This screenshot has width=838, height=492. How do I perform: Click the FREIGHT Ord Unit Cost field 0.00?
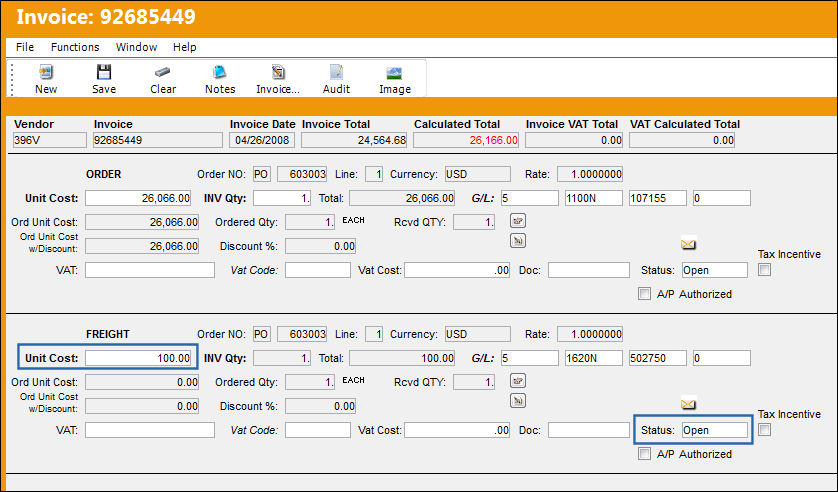click(x=142, y=382)
